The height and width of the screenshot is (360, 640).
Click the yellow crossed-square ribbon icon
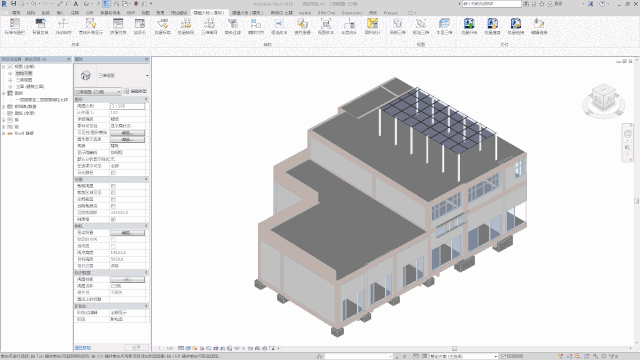pyautogui.click(x=372, y=24)
